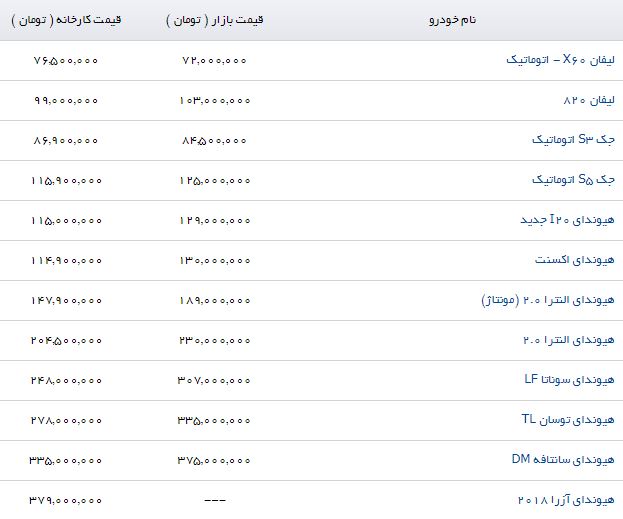This screenshot has height=519, width=623.
Task: Open the جک S5 اتوماتیک link
Action: click(573, 180)
